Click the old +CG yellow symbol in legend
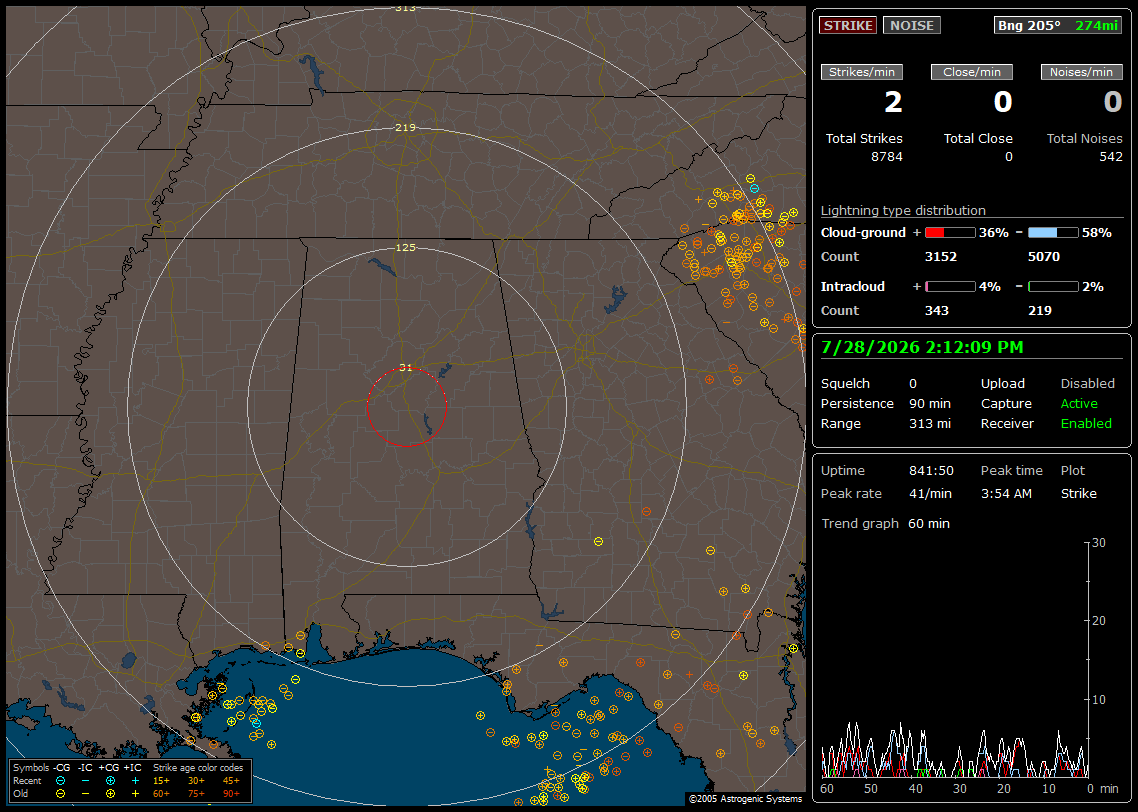This screenshot has height=812, width=1138. click(110, 794)
